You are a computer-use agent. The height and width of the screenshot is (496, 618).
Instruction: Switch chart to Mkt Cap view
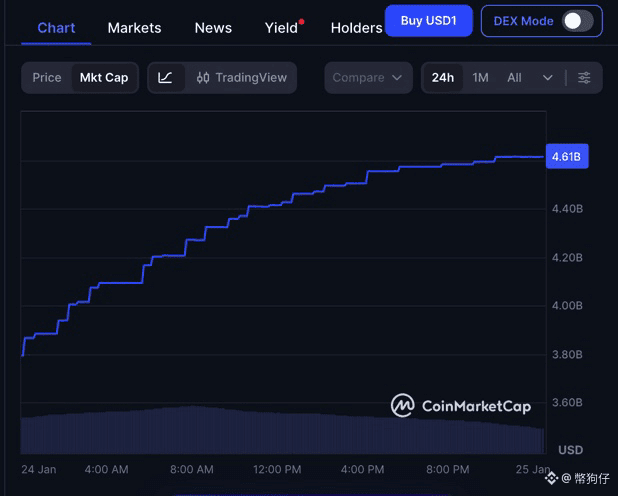(104, 78)
